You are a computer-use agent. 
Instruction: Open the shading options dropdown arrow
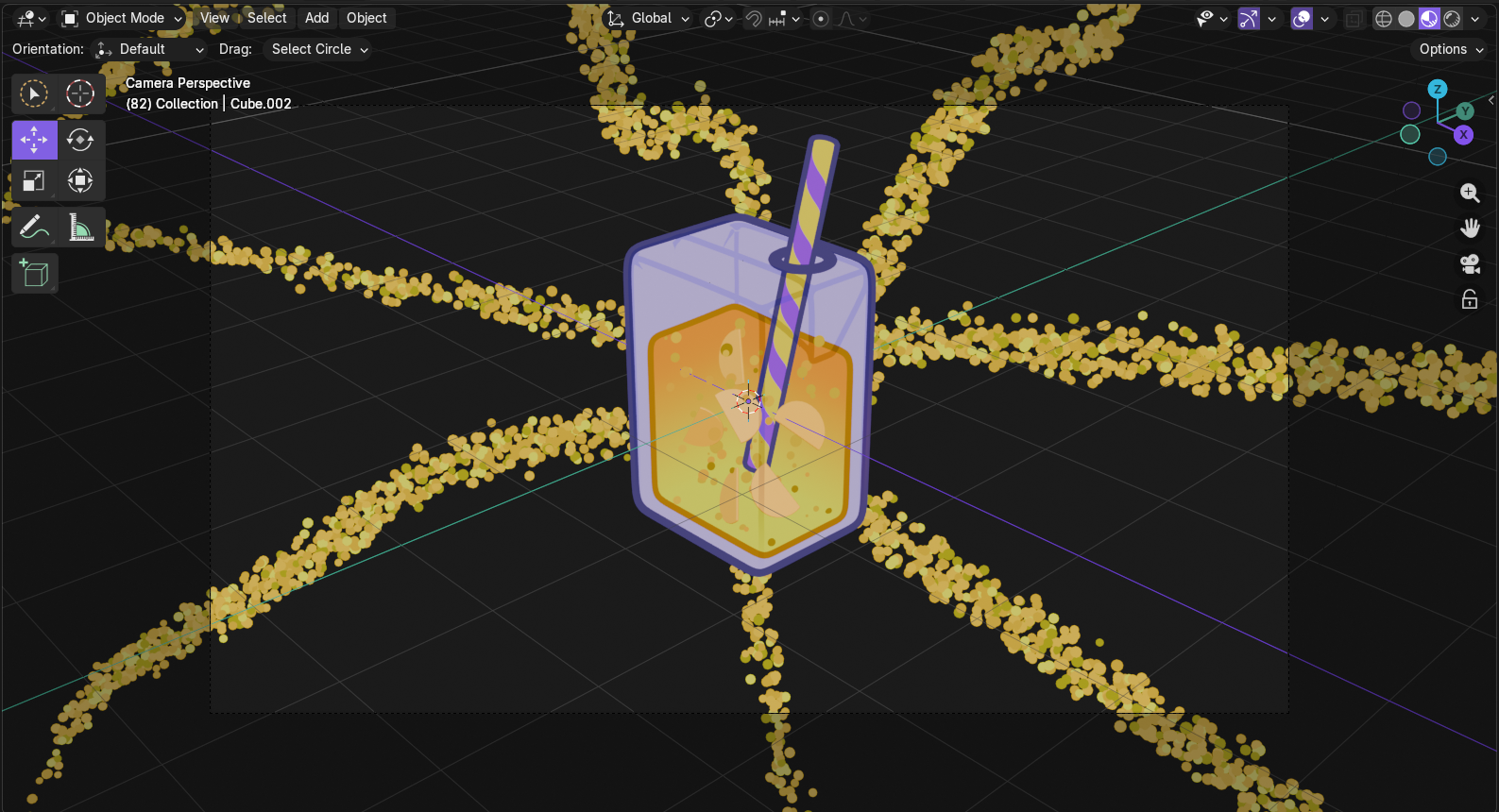(x=1475, y=19)
